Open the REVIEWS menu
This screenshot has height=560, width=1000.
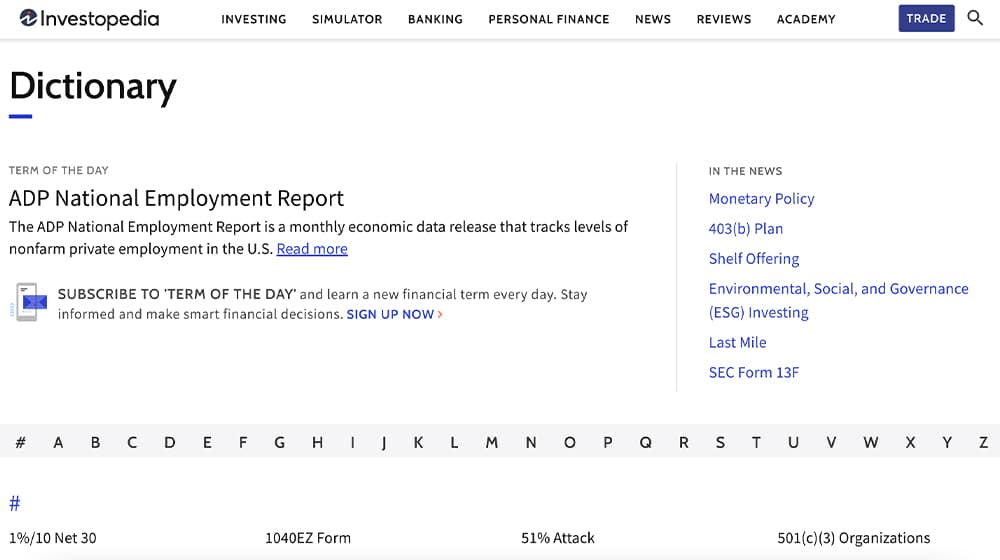click(723, 19)
